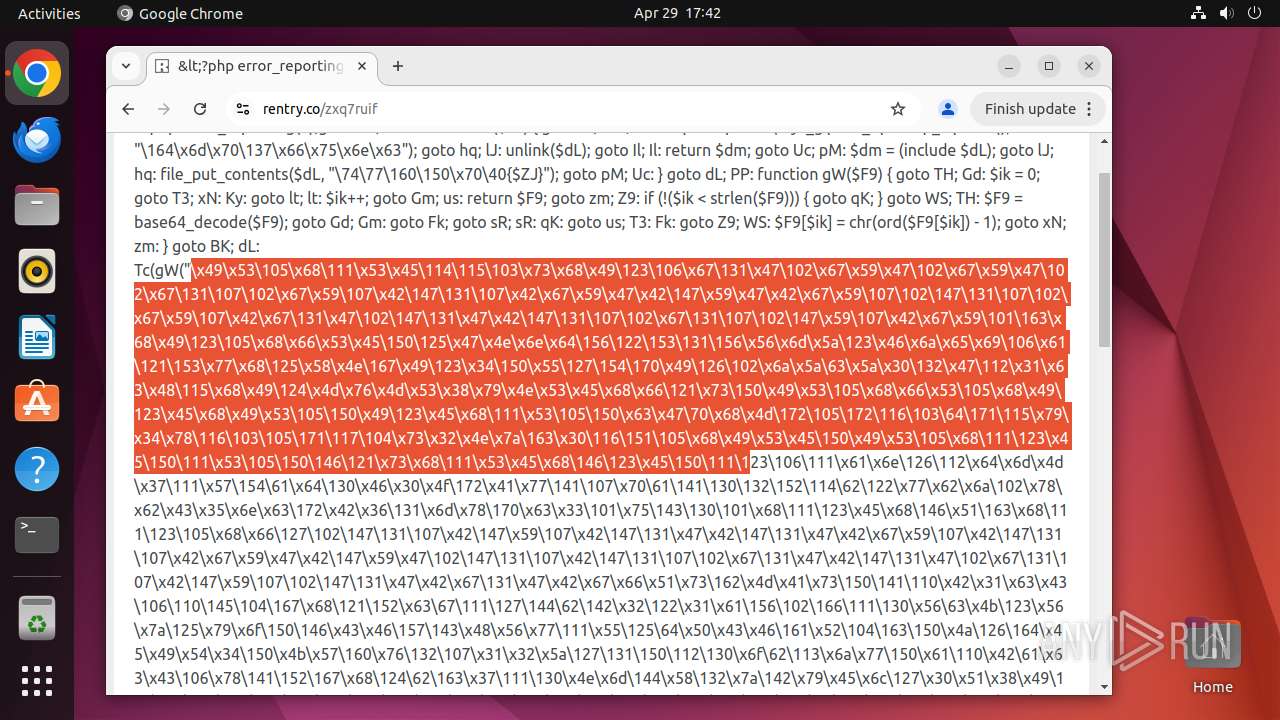Click the highlighted encoded text block
1280x720 pixels.
coord(601,365)
